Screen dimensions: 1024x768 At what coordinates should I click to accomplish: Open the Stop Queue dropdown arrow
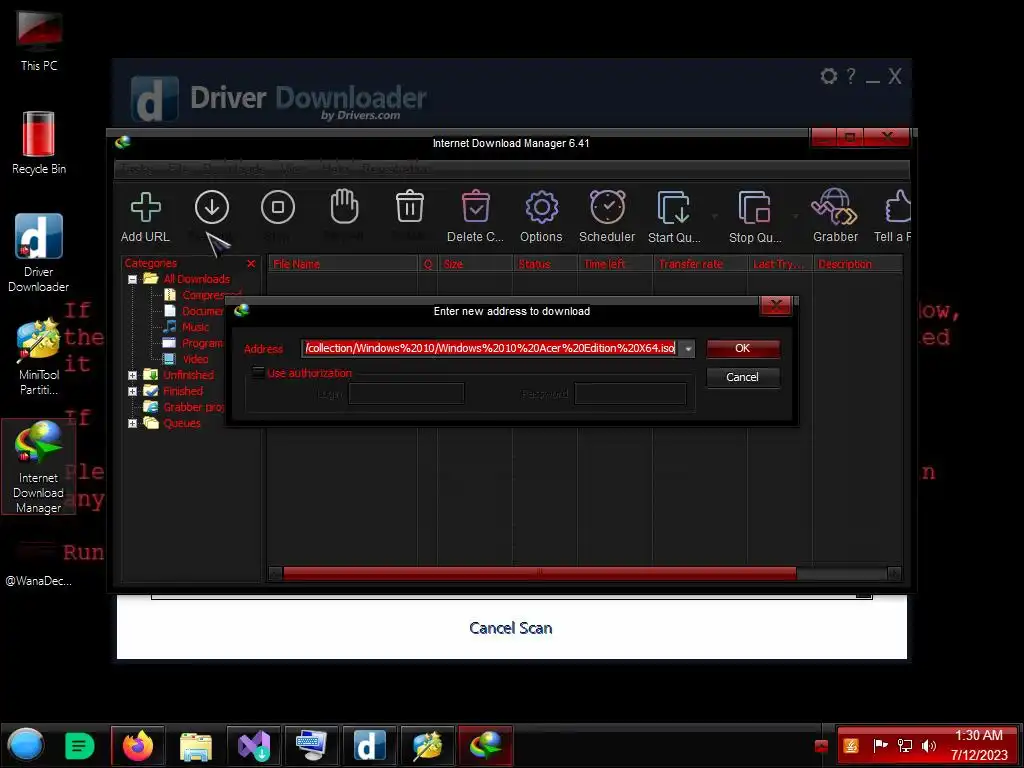tap(795, 216)
